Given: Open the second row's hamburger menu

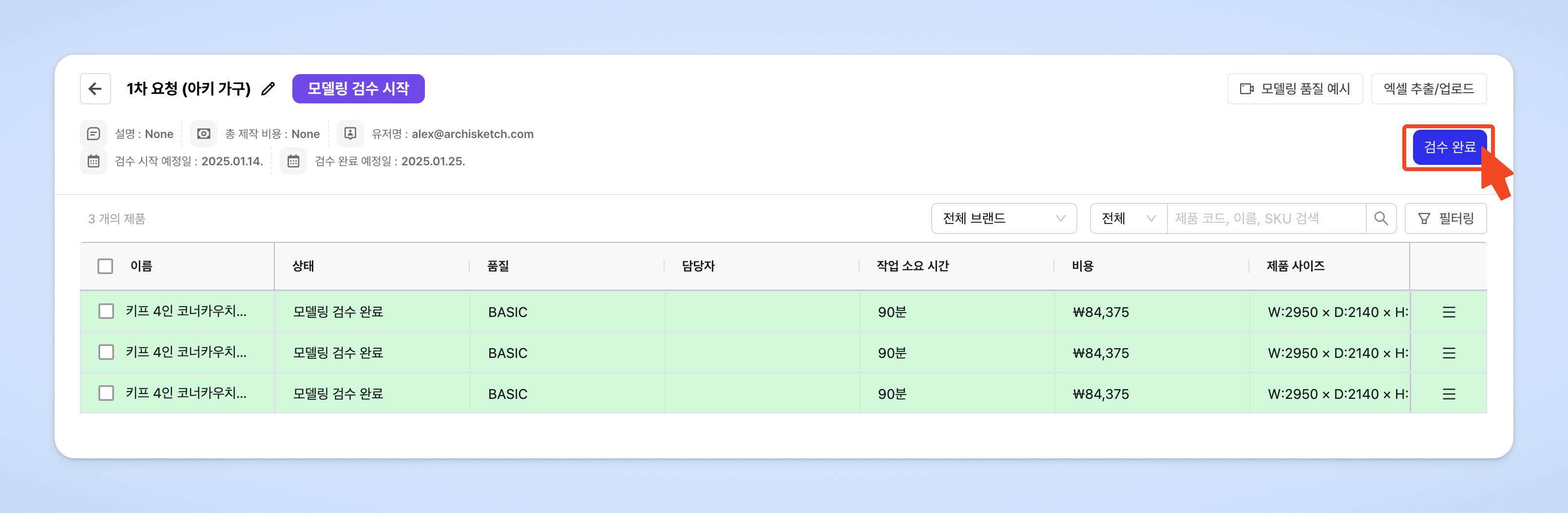Looking at the screenshot, I should point(1448,353).
